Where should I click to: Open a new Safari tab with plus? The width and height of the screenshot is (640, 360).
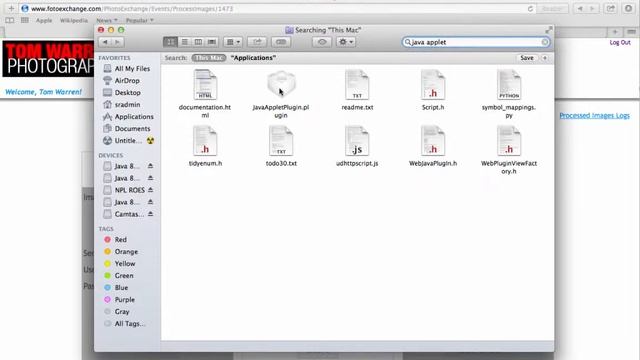pos(615,32)
